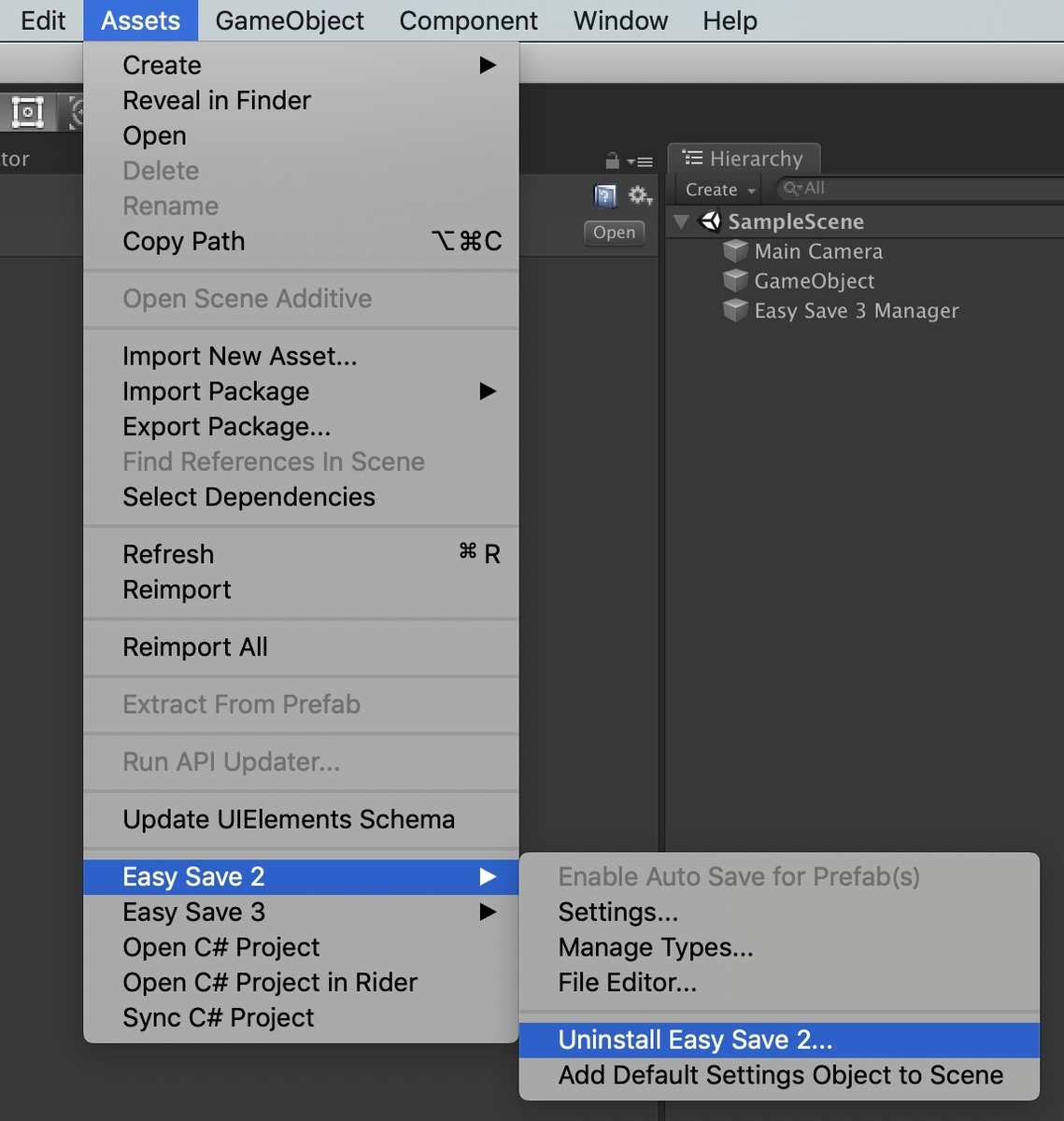Choose Update UIElements Schema
The image size is (1064, 1121).
(x=301, y=819)
